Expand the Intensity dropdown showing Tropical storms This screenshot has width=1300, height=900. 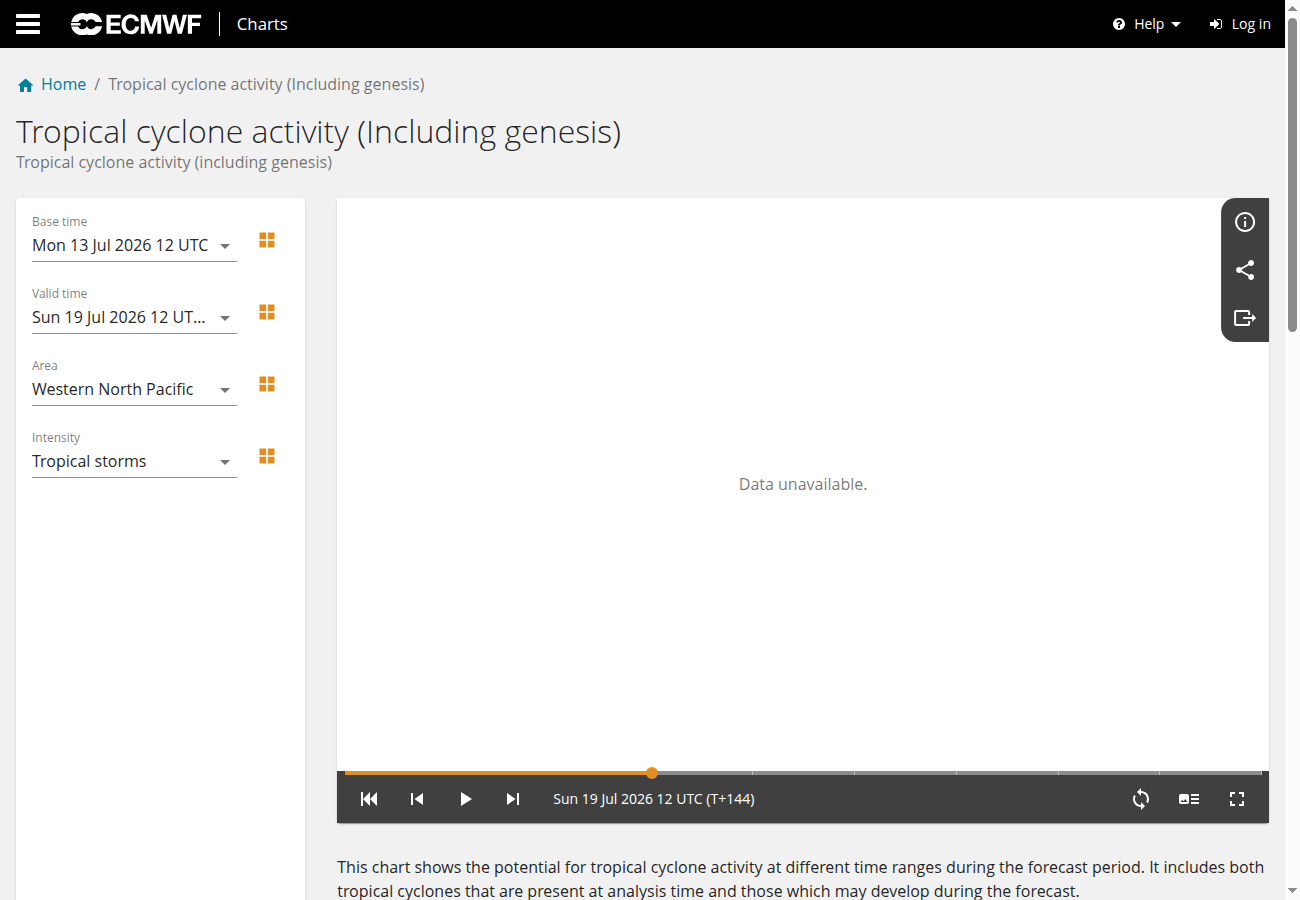point(134,462)
